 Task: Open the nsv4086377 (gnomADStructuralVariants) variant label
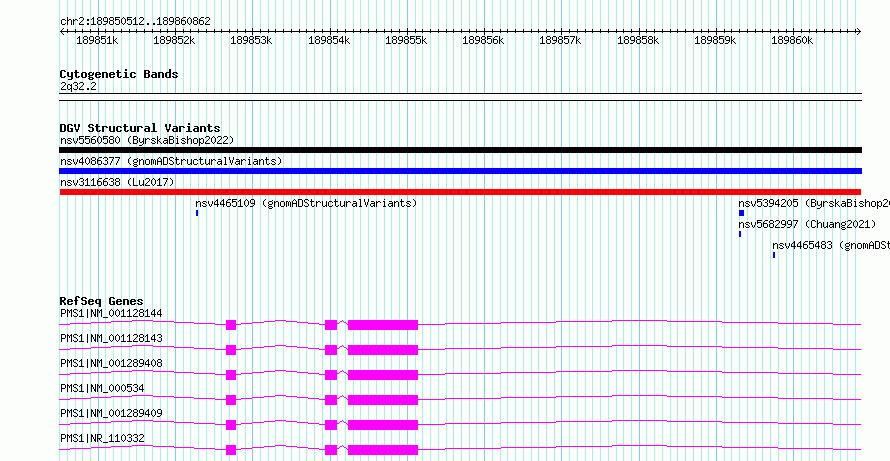tap(171, 161)
